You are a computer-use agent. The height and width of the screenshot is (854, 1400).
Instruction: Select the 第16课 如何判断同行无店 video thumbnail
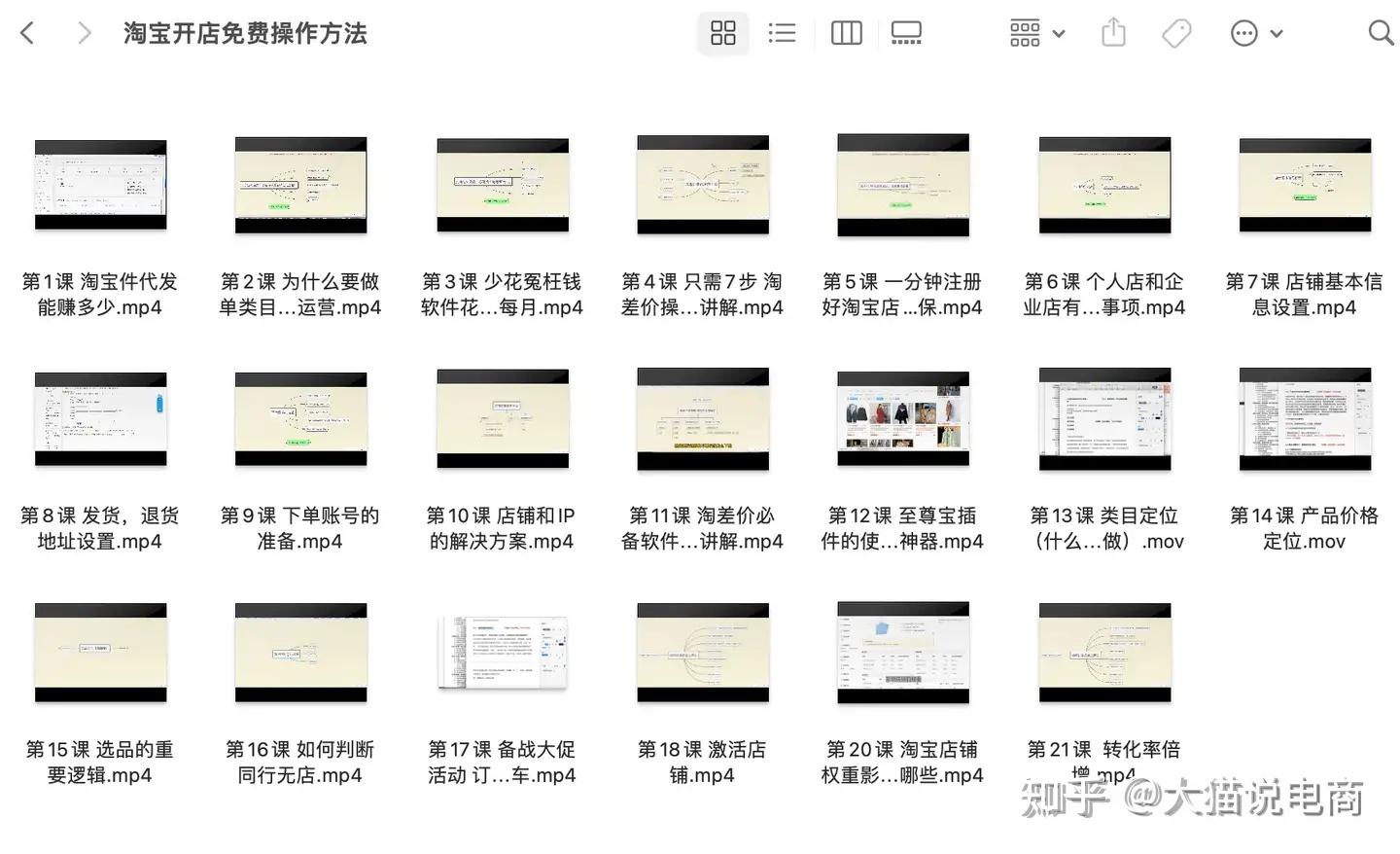tap(300, 653)
